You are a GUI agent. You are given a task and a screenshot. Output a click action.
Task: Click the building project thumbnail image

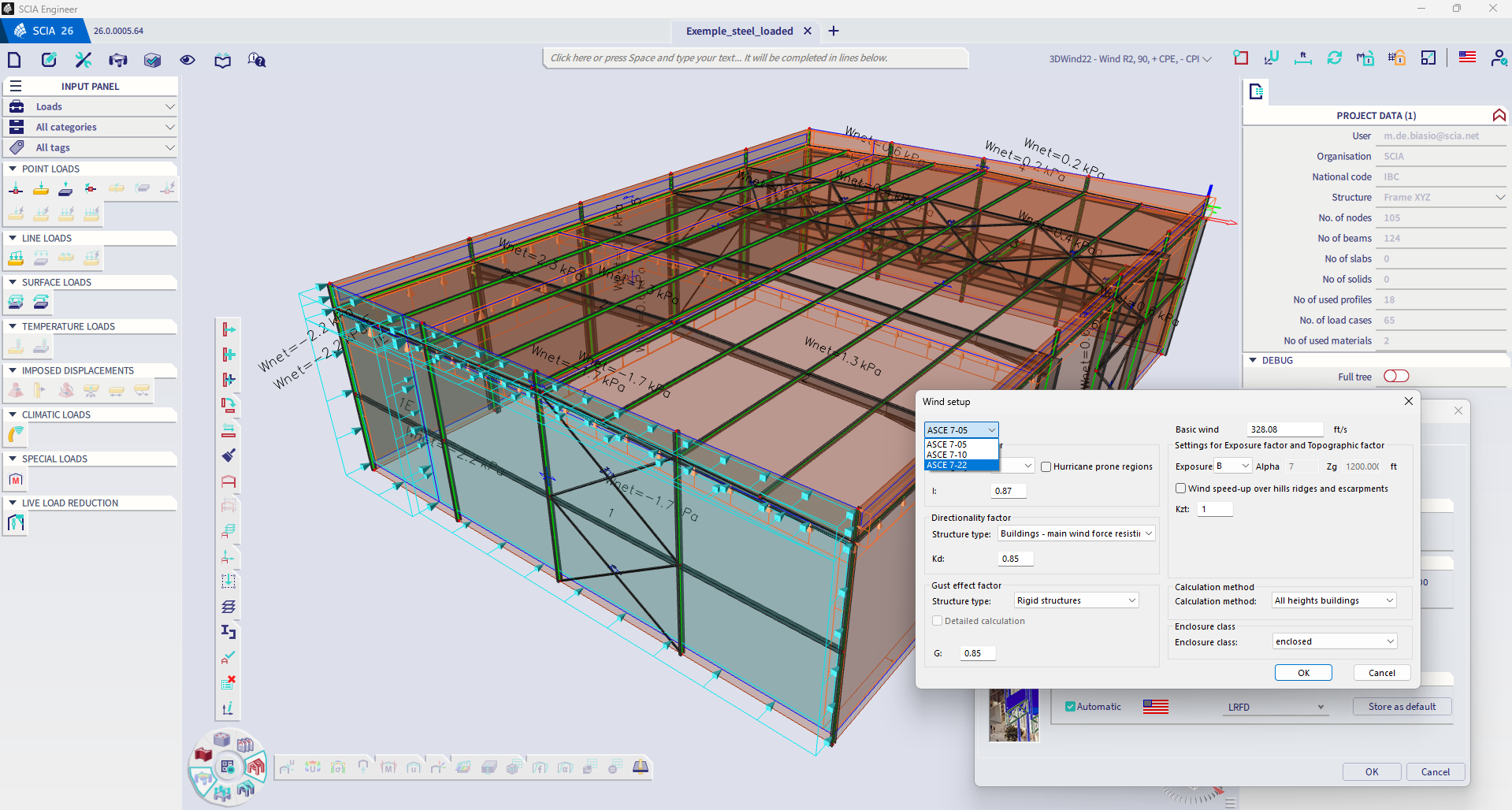[x=1013, y=715]
